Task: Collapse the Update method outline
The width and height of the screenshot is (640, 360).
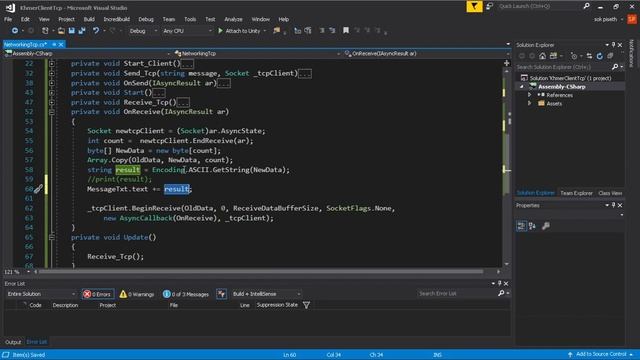Action: pos(51,238)
